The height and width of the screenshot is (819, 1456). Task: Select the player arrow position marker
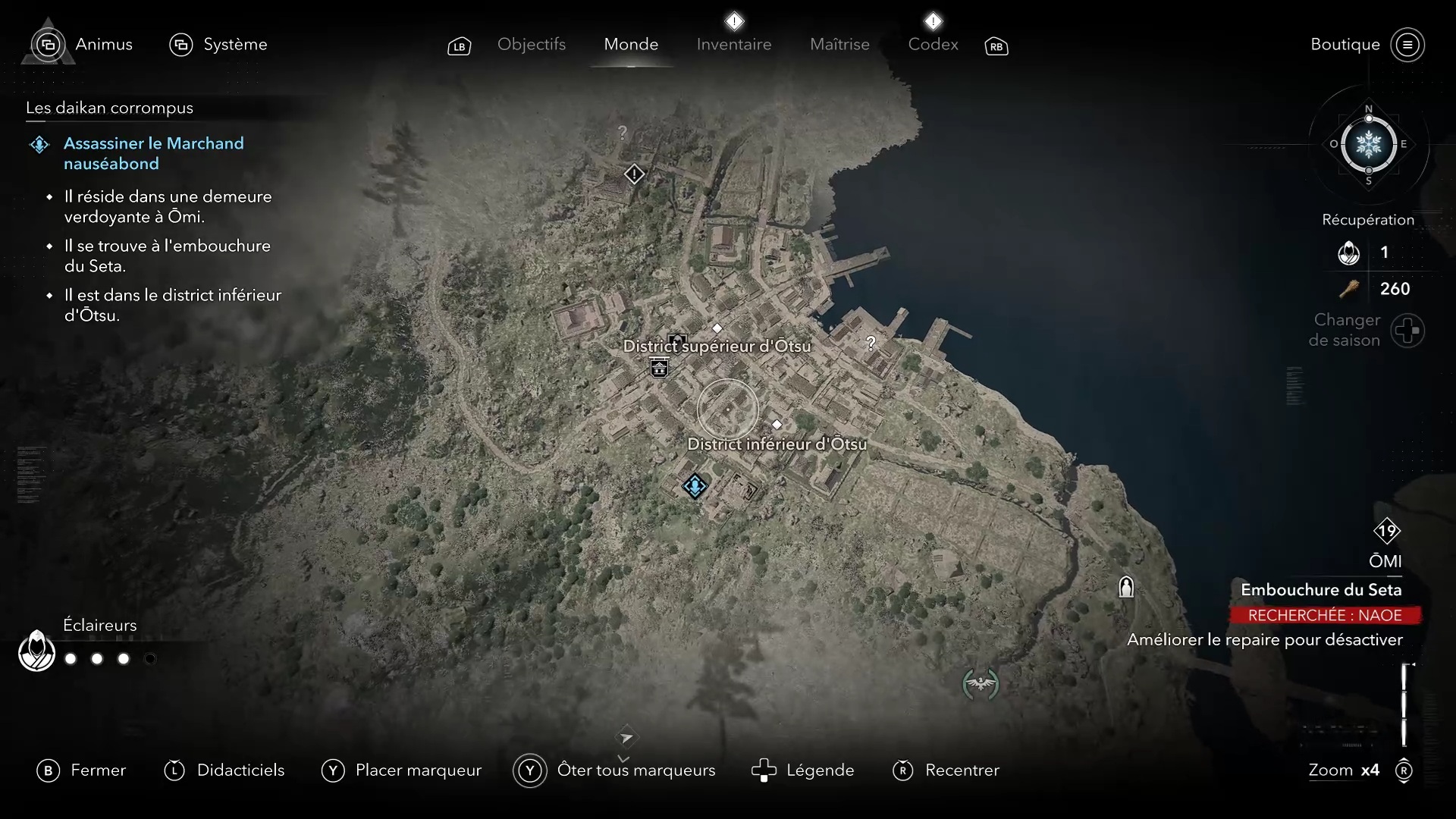[x=626, y=737]
